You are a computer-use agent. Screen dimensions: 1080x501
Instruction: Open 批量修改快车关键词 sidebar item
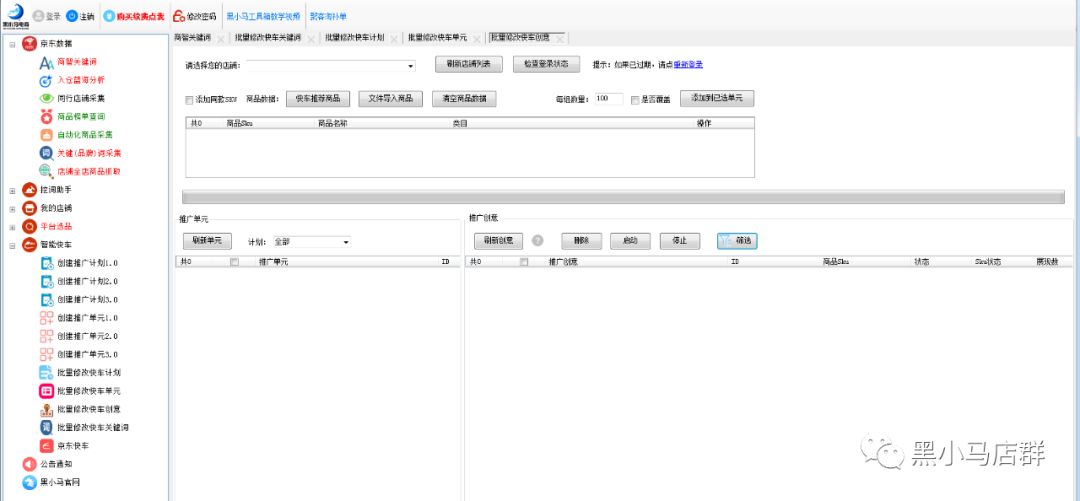point(93,427)
